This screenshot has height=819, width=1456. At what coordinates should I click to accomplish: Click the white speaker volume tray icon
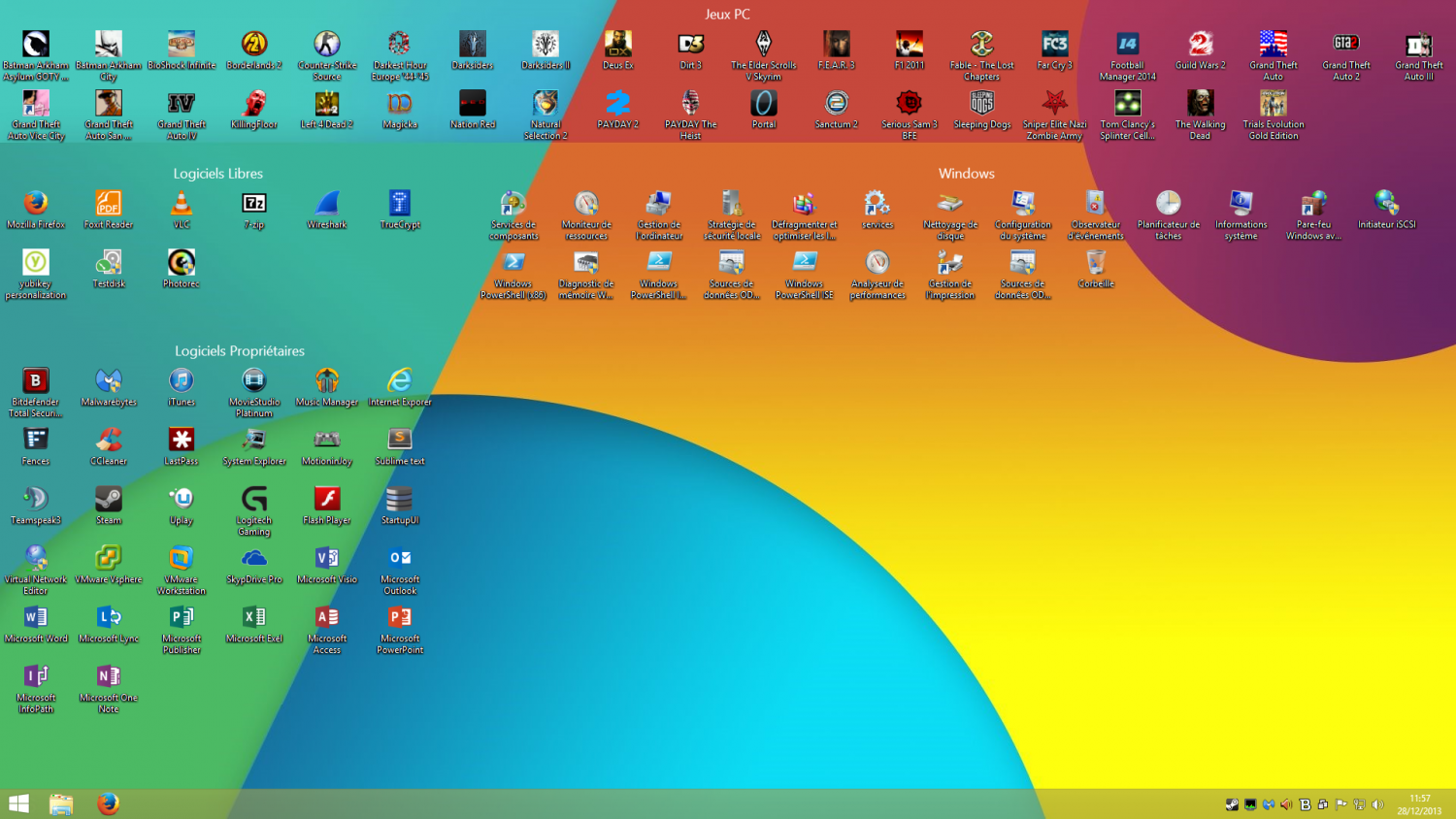point(1377,804)
